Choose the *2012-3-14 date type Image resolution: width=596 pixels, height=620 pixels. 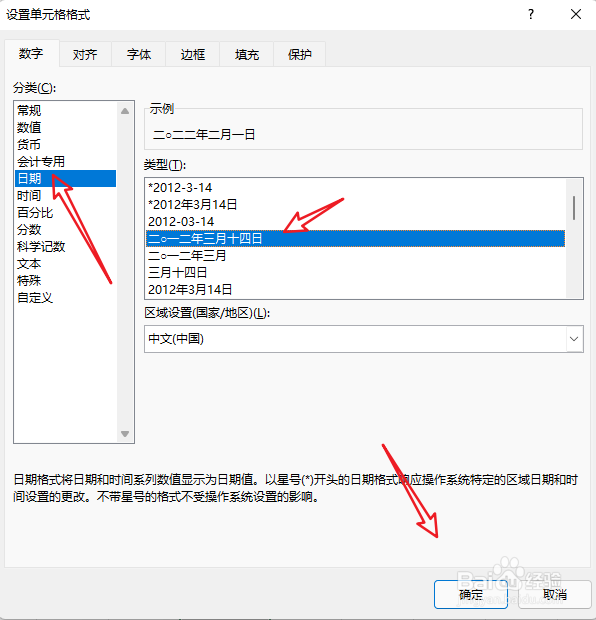356,187
